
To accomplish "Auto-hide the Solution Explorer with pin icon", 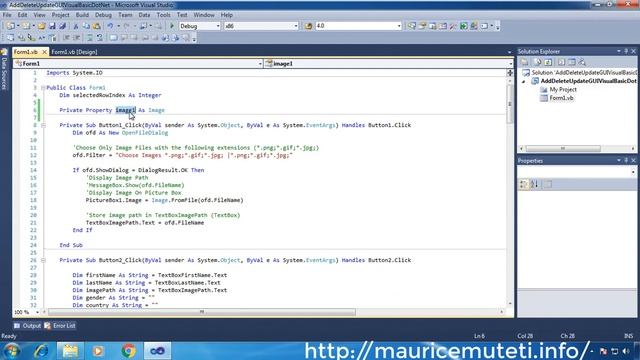I will [626, 51].
